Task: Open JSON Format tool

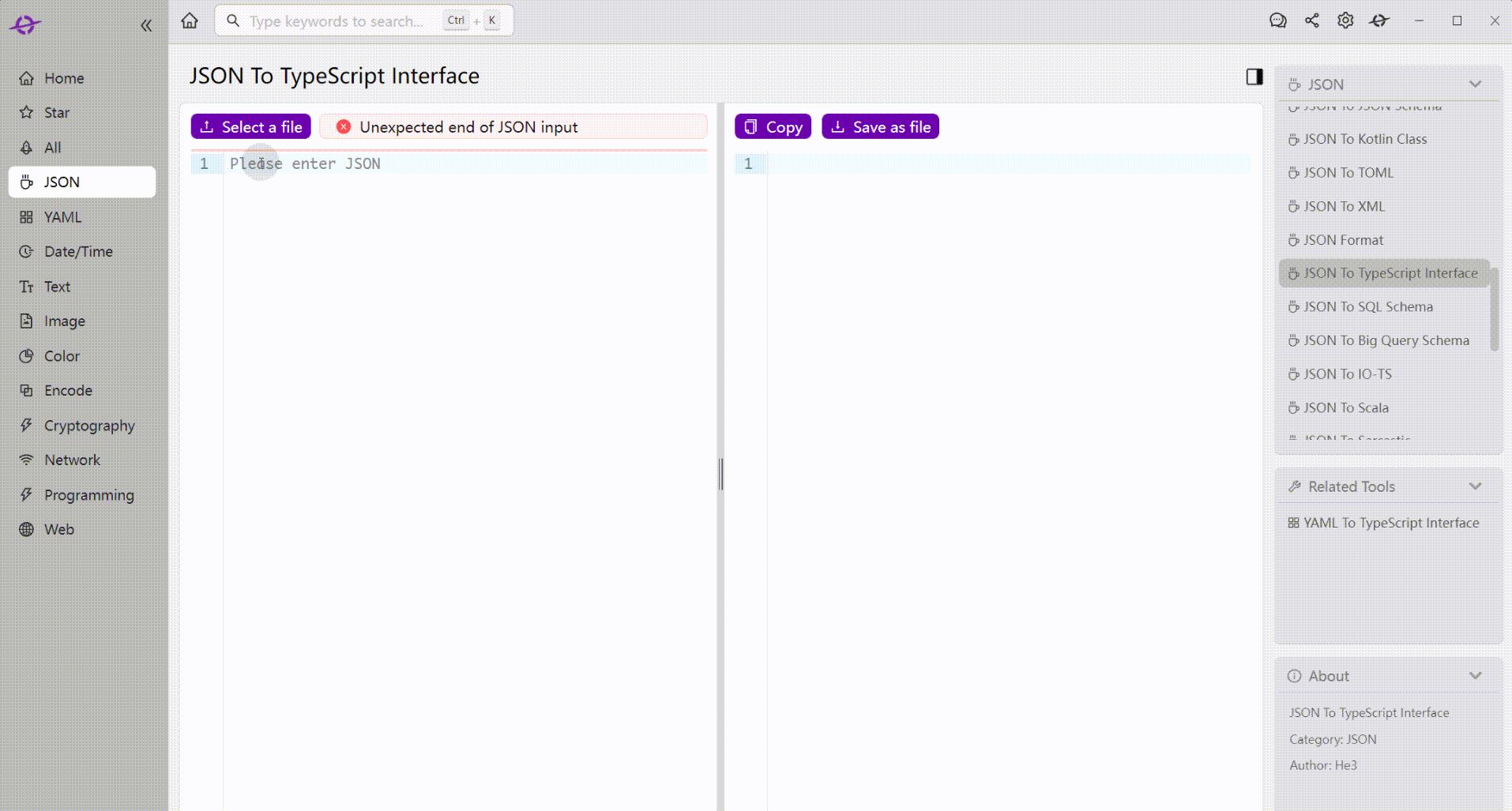Action: click(x=1384, y=240)
